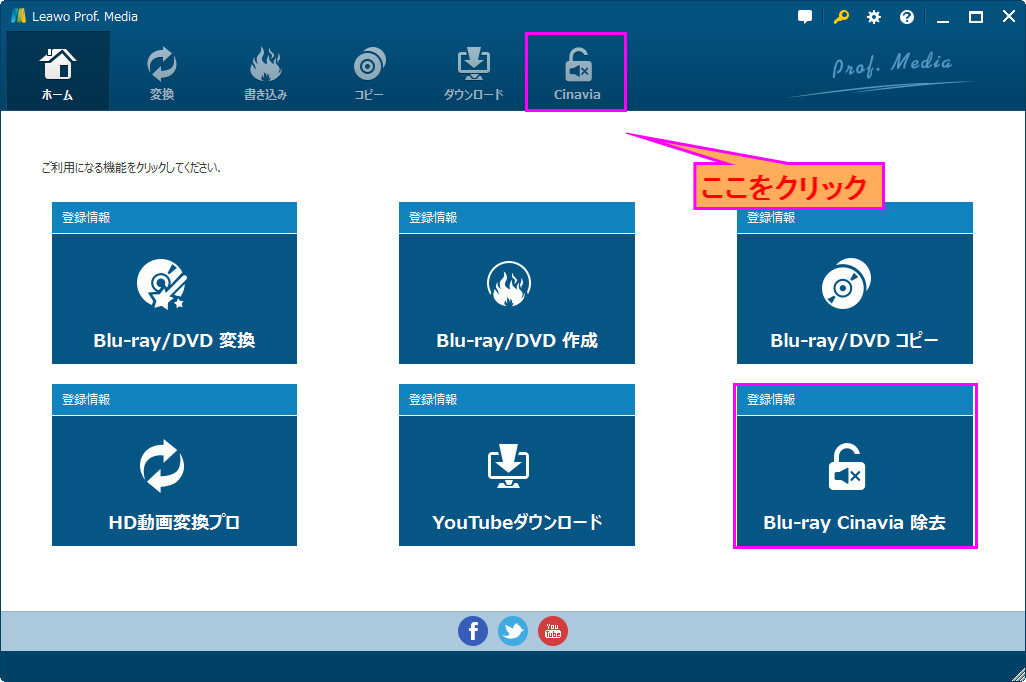1026x682 pixels.
Task: Open the ダウンロード download tab
Action: point(473,71)
